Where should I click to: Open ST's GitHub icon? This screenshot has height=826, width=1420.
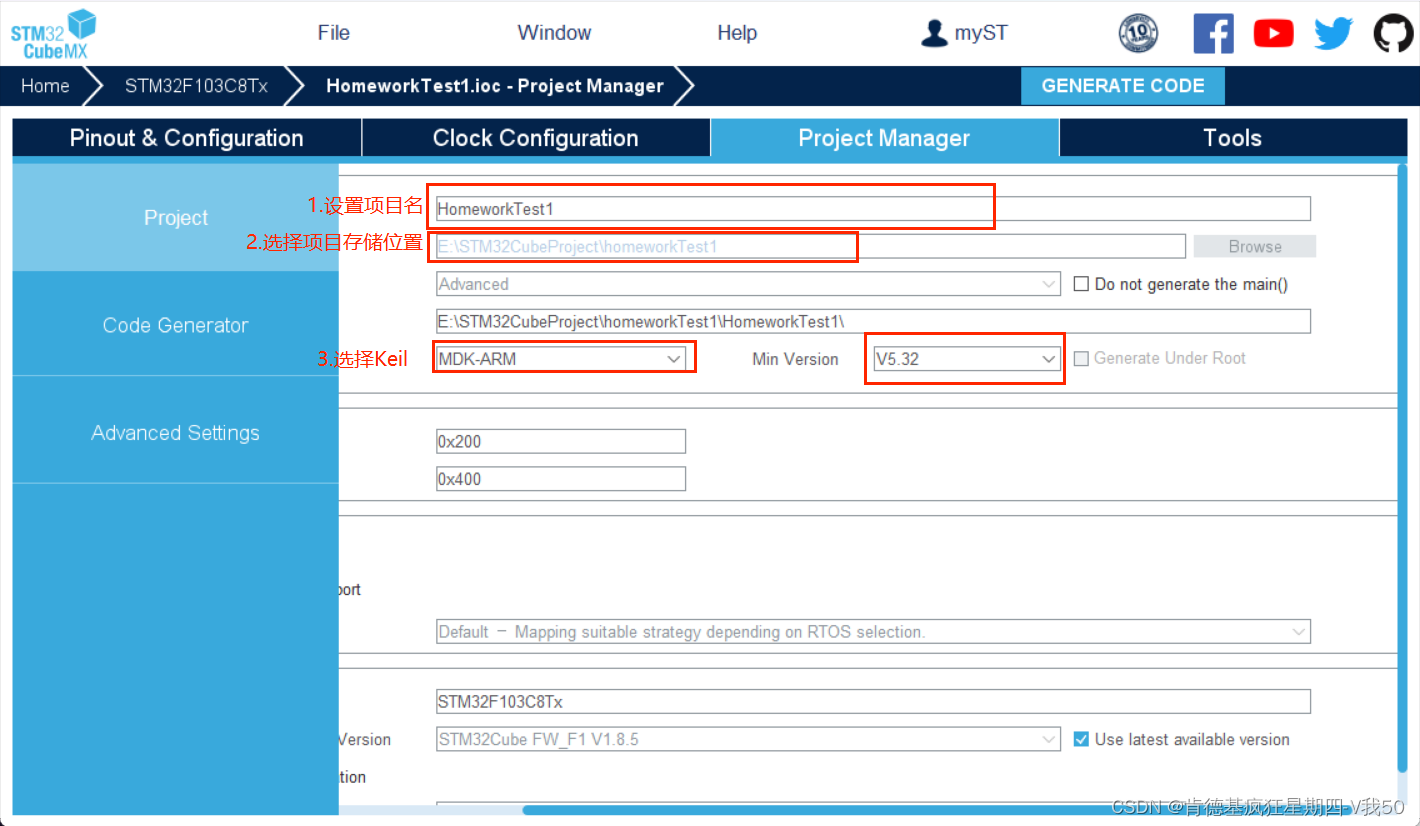[1393, 33]
